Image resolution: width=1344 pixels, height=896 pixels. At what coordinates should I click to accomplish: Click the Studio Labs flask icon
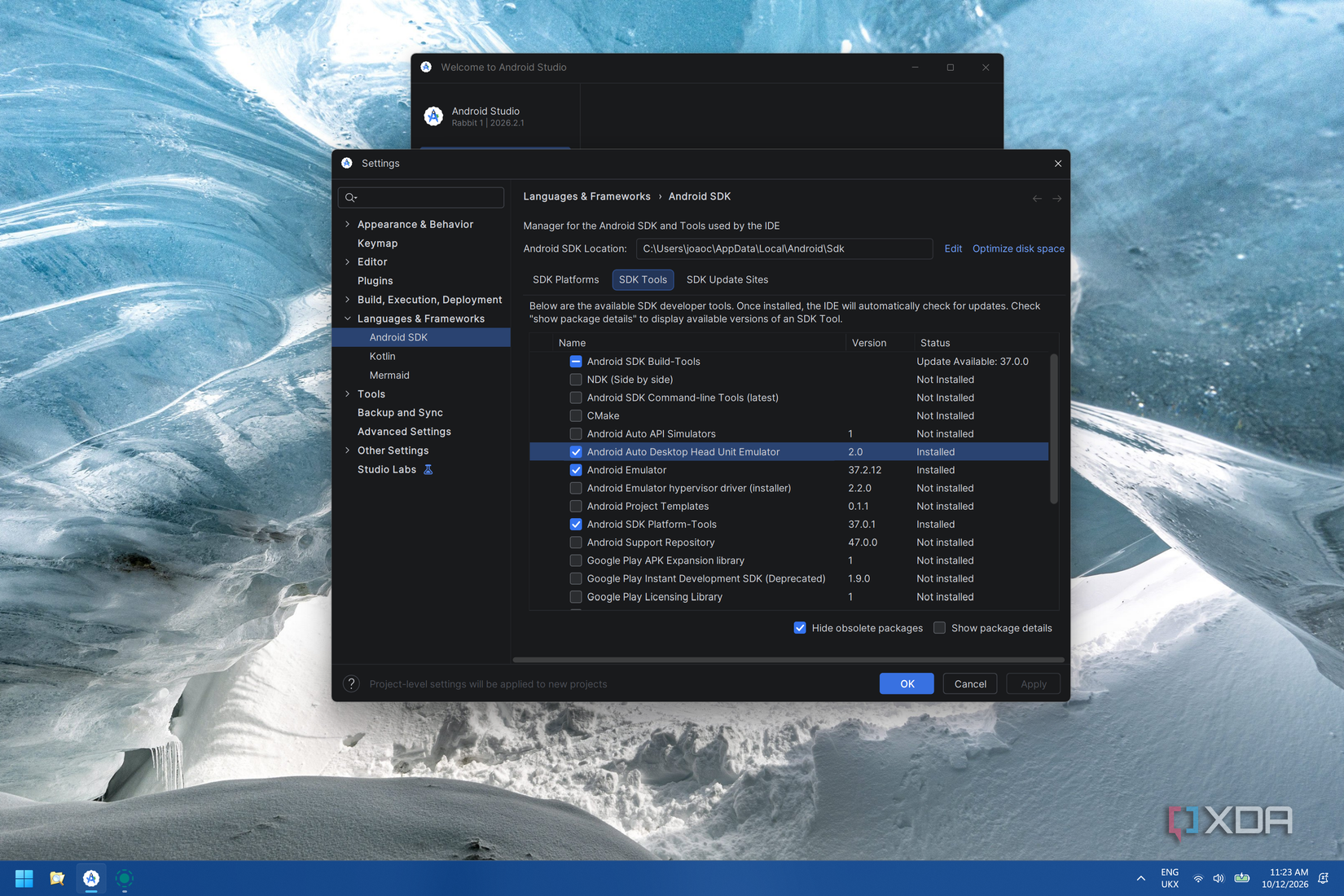428,470
